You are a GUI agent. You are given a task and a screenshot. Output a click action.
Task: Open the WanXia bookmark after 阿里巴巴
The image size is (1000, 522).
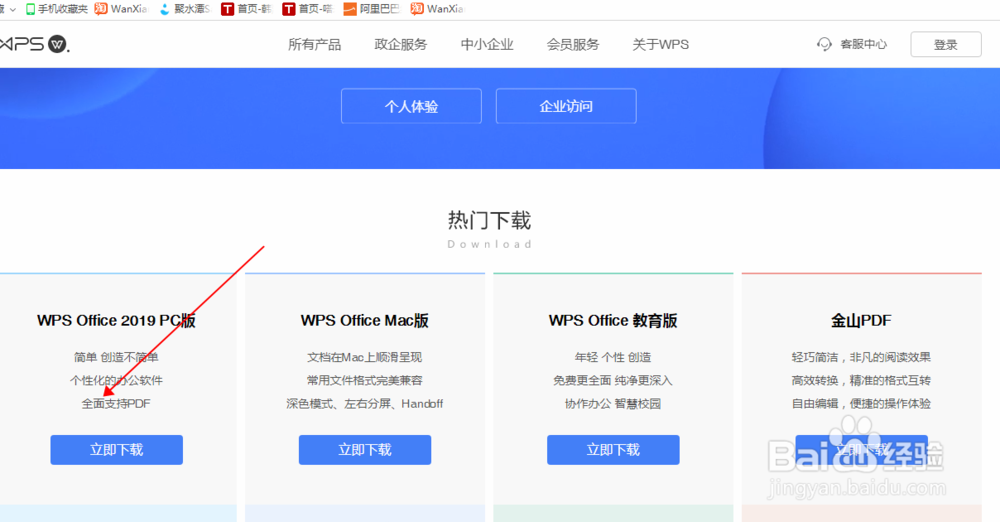[438, 9]
